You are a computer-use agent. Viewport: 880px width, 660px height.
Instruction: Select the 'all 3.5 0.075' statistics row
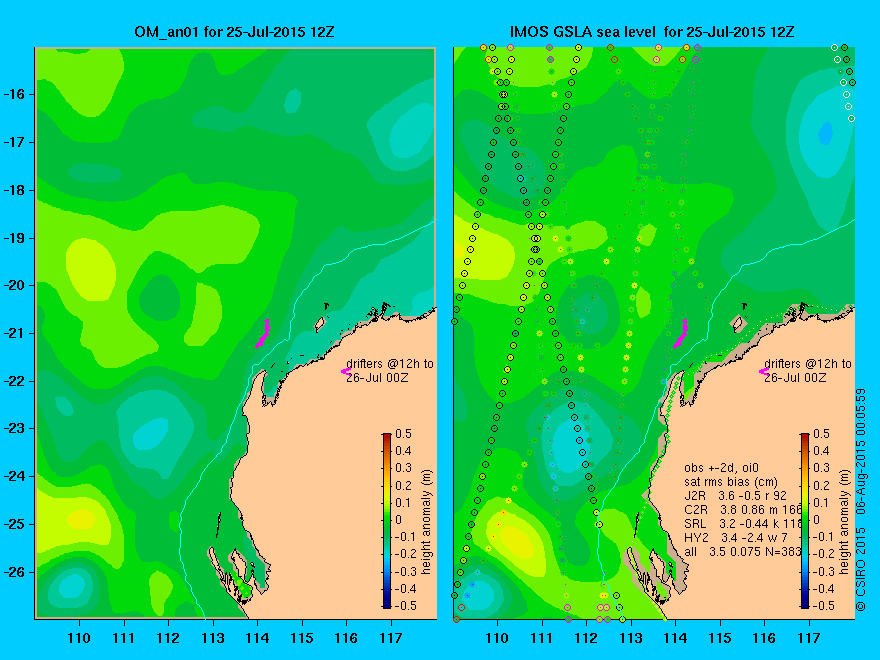[x=742, y=552]
